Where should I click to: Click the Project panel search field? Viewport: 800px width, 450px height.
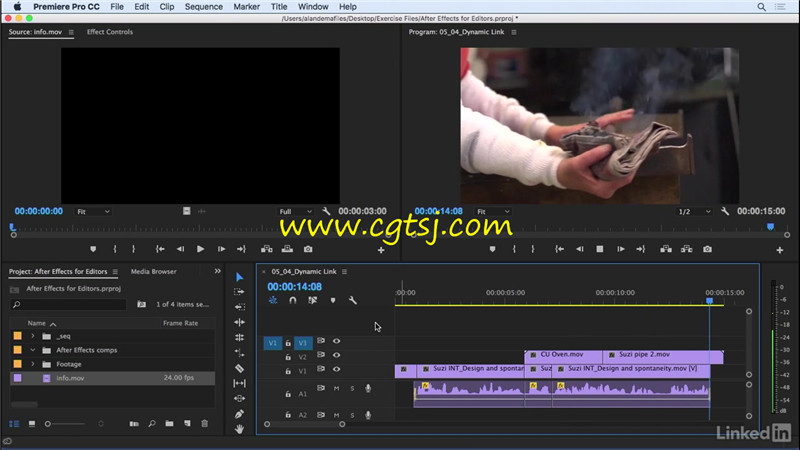pyautogui.click(x=68, y=305)
